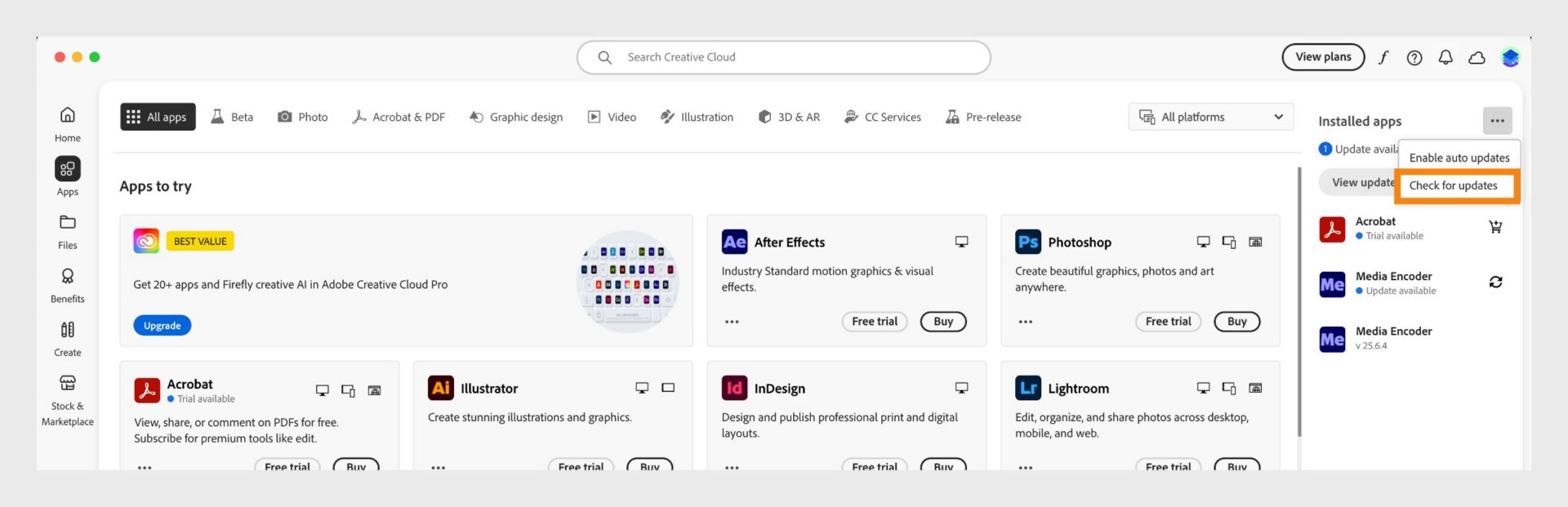Start Photoshop Free trial
The height and width of the screenshot is (507, 1568).
(x=1168, y=322)
